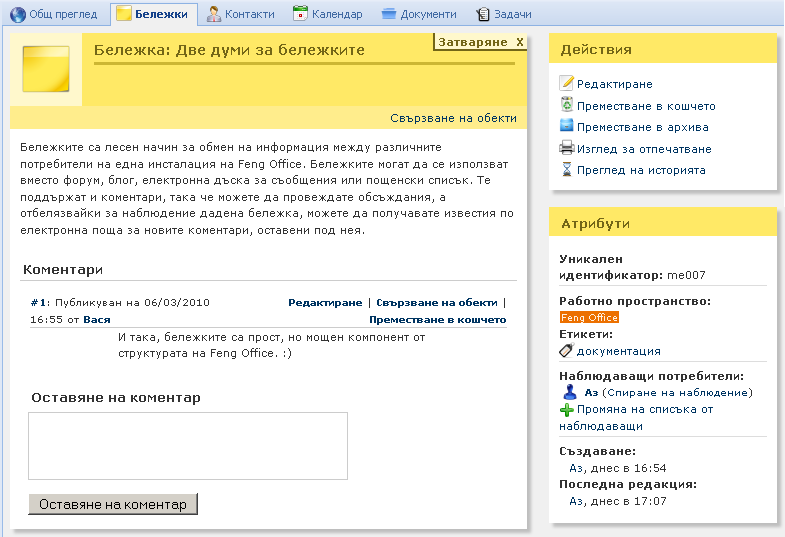
Task: Click the hourglass history icon
Action: click(567, 170)
